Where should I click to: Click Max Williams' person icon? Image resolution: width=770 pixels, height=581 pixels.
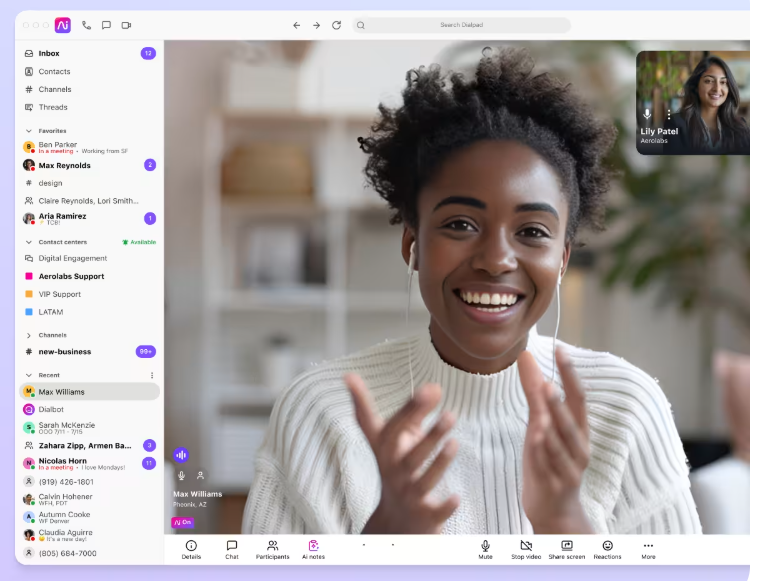coord(200,475)
